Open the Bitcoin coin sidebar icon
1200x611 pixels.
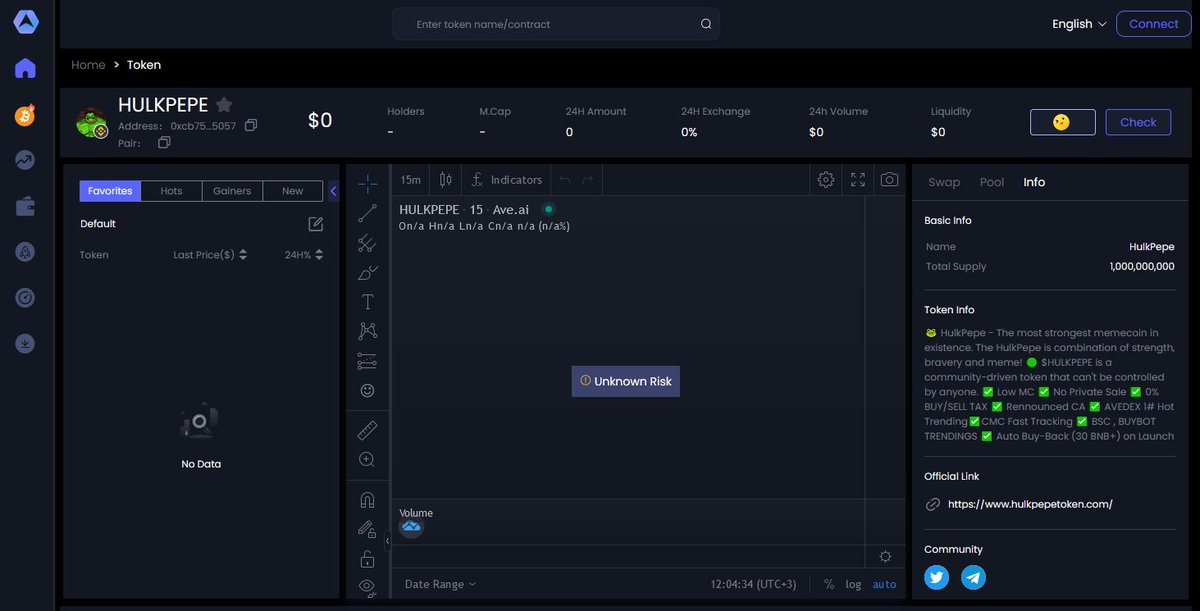(x=25, y=115)
